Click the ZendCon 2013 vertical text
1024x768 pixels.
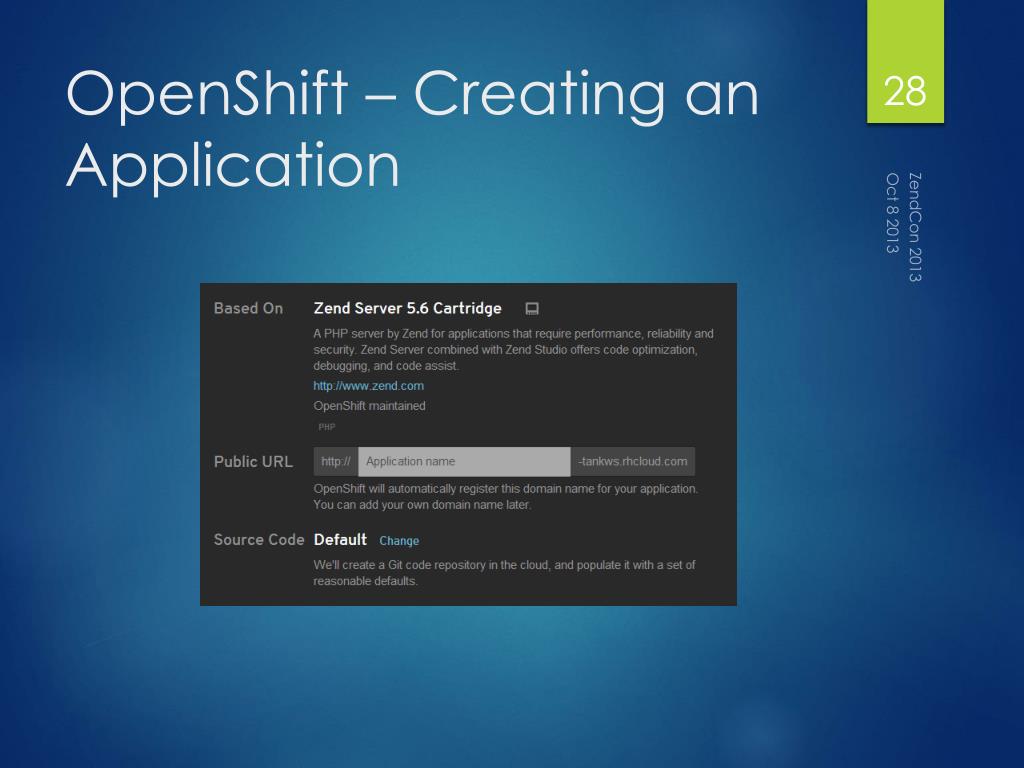tap(915, 227)
